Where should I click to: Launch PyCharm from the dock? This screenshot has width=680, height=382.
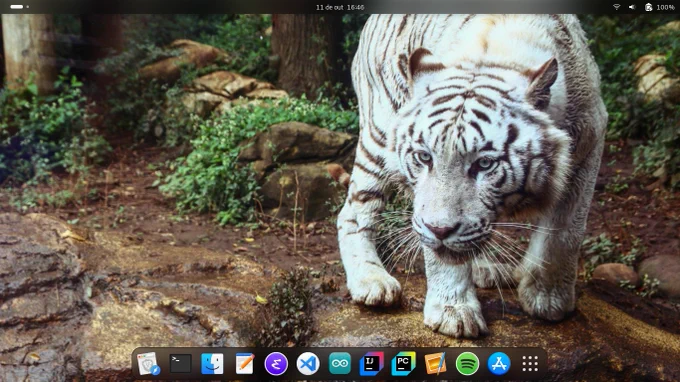(403, 363)
